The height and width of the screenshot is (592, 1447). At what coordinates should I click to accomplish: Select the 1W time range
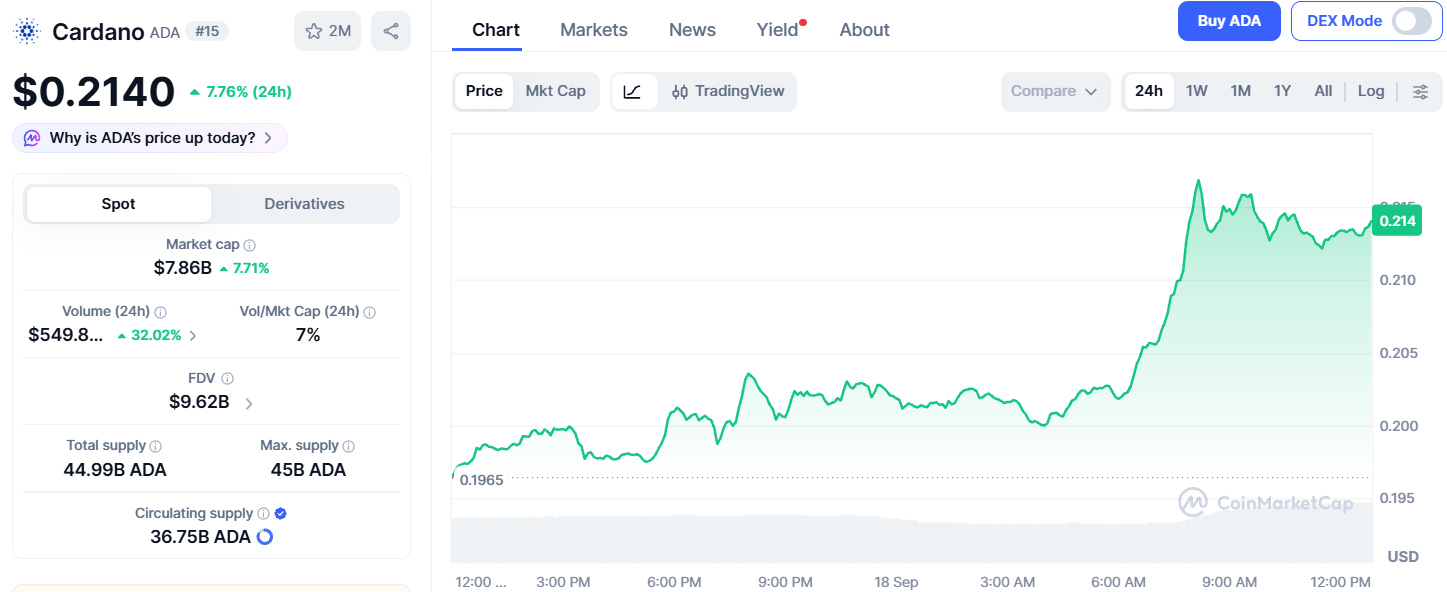click(x=1197, y=91)
